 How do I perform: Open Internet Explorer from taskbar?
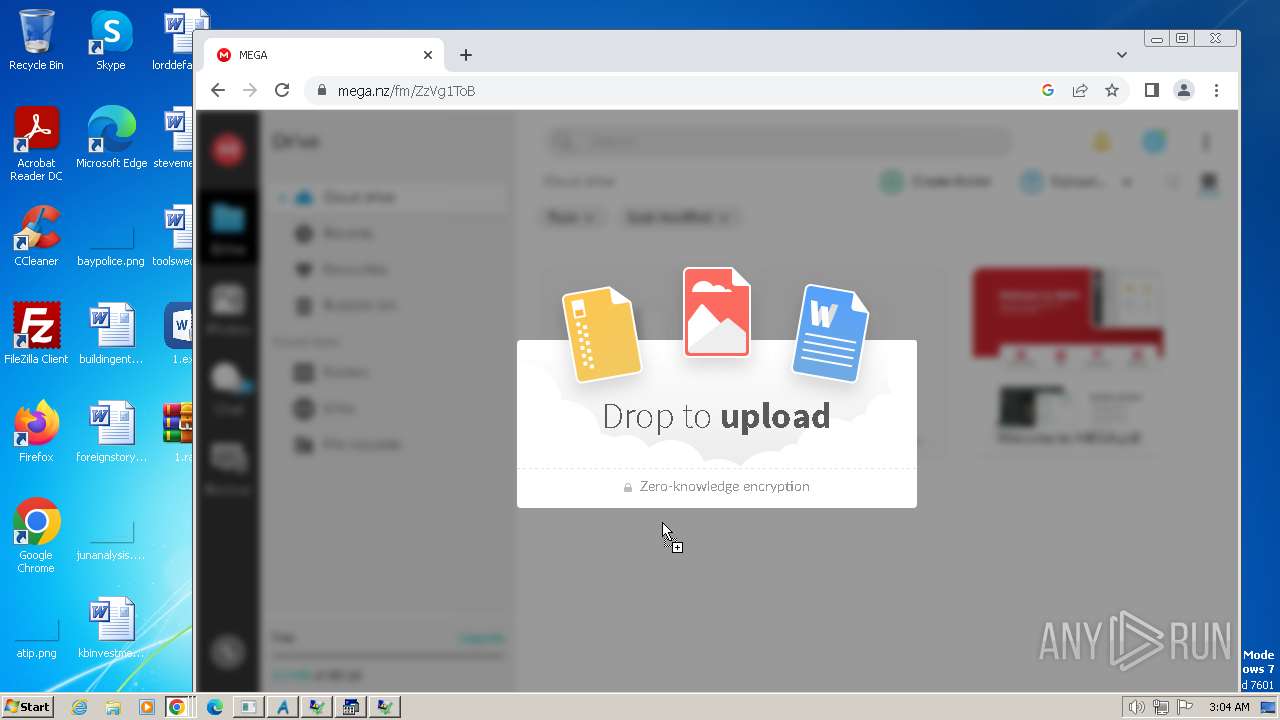pyautogui.click(x=80, y=707)
